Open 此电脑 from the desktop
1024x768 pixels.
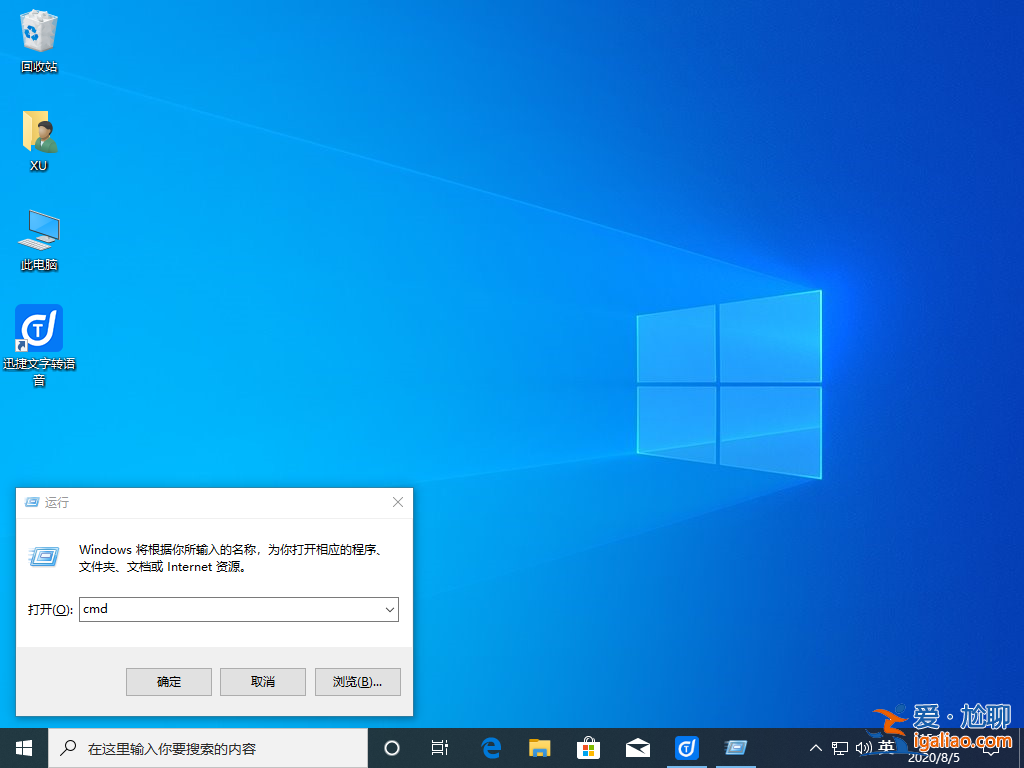[x=38, y=230]
